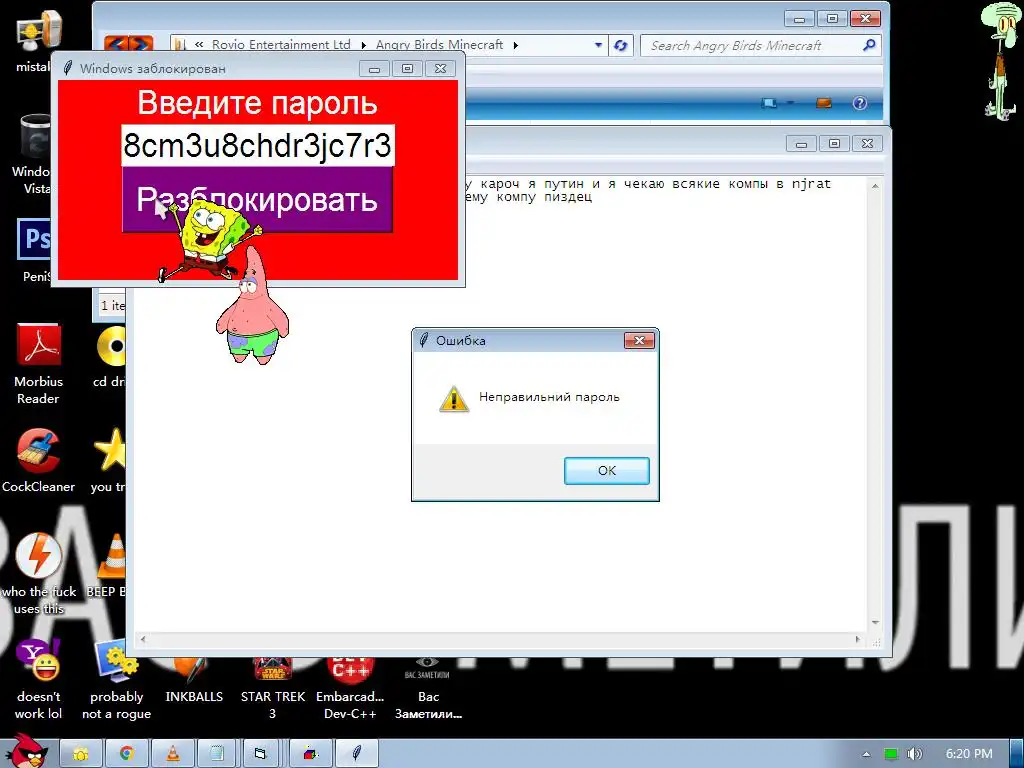Click the password field with 8cm3u8chdr3jc7r3
The width and height of the screenshot is (1024, 768).
coord(258,145)
